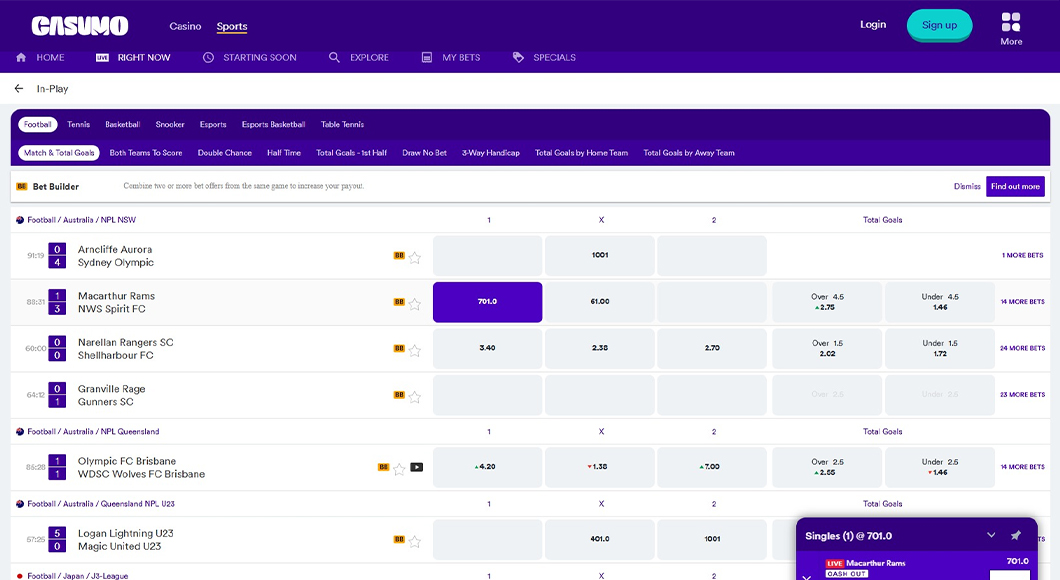The image size is (1060, 580).
Task: Open My Bets section
Action: (x=451, y=57)
